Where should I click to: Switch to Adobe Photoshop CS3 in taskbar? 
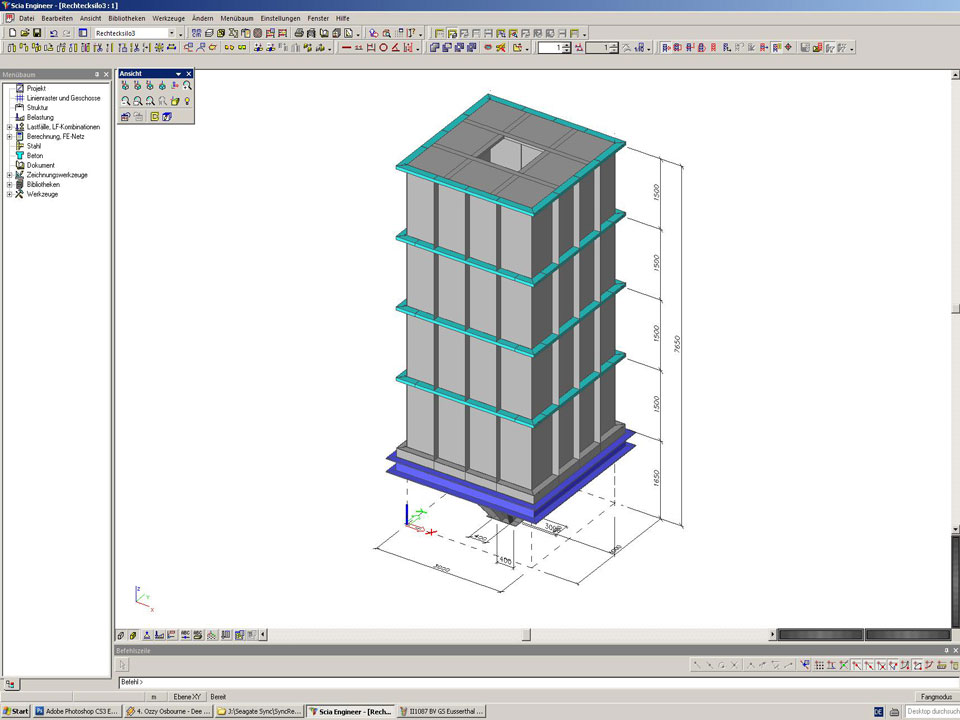click(78, 712)
